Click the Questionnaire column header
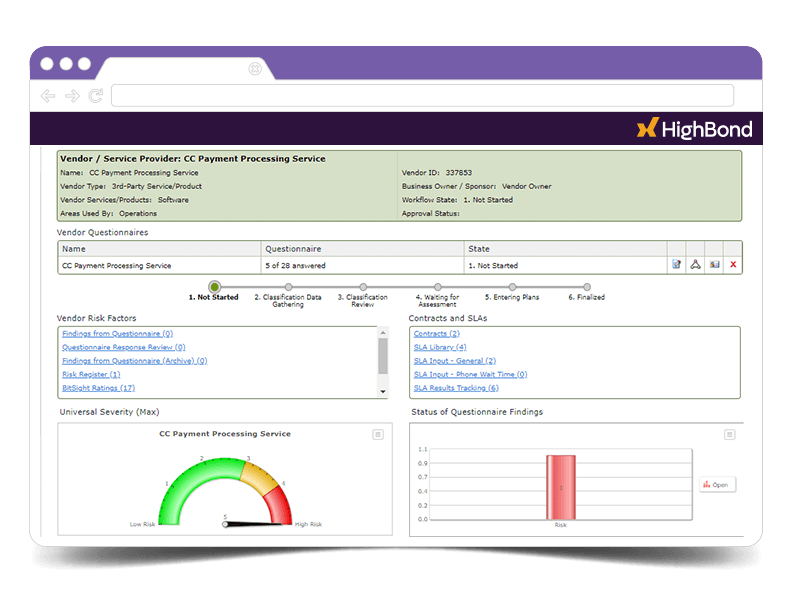The image size is (800, 600). tap(363, 249)
